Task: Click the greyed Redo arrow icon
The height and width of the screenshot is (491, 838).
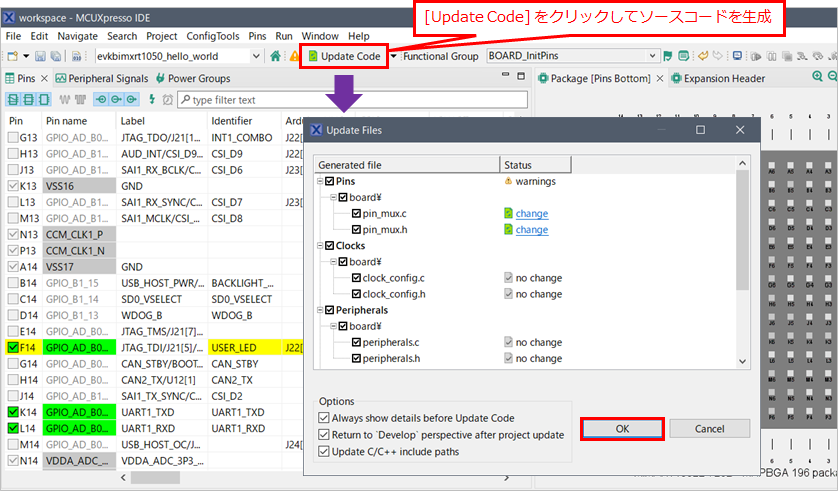Action: point(718,56)
